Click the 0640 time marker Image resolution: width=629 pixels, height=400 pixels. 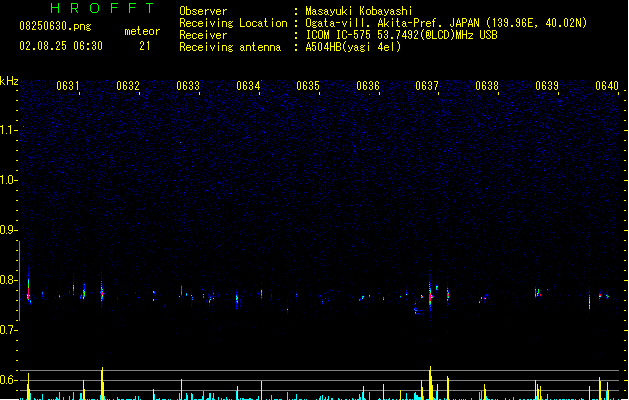(x=607, y=86)
